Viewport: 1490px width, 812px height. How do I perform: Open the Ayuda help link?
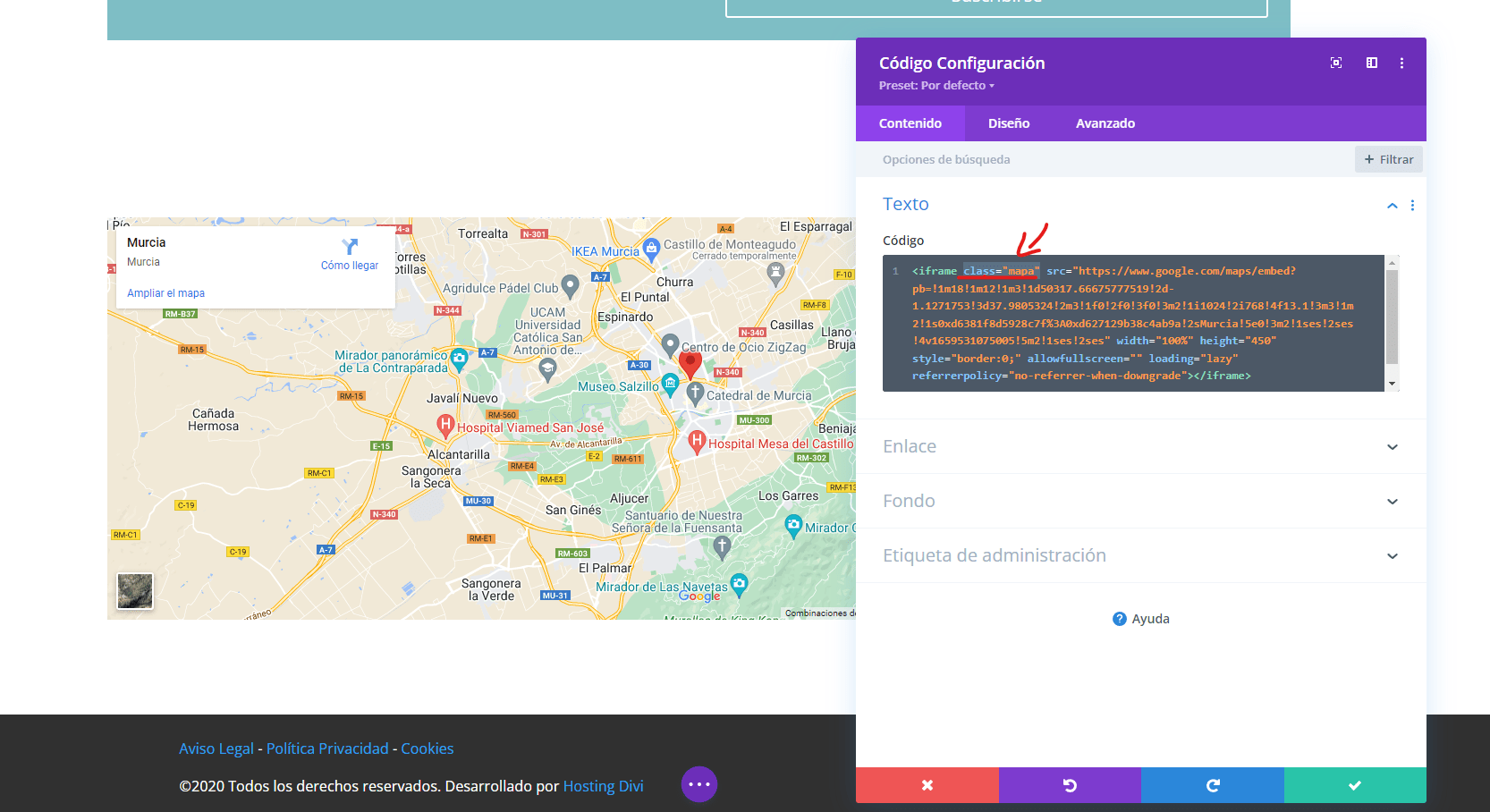(1141, 619)
